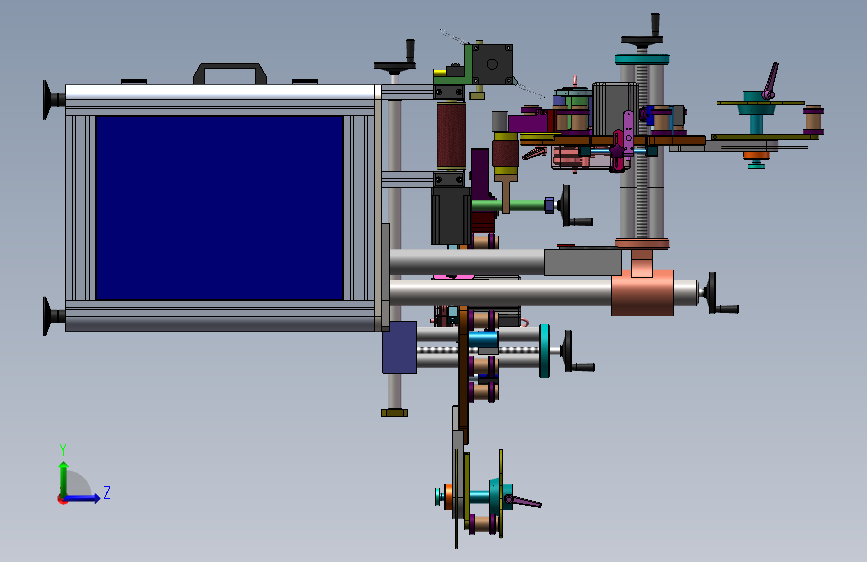Image resolution: width=867 pixels, height=562 pixels.
Task: Select the black stepper motor at the top
Action: pos(492,64)
